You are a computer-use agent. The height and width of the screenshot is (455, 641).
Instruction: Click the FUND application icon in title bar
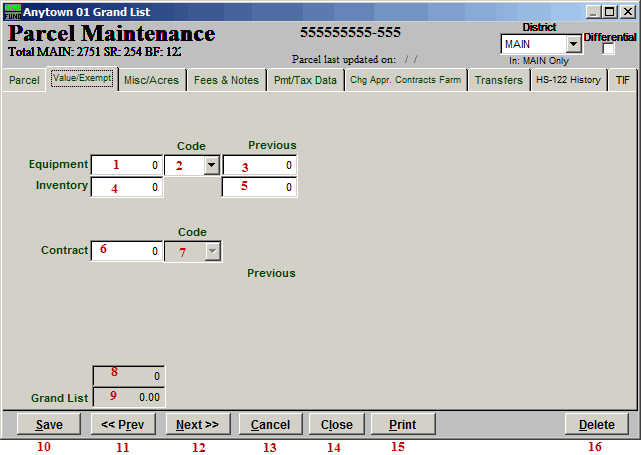[12, 10]
